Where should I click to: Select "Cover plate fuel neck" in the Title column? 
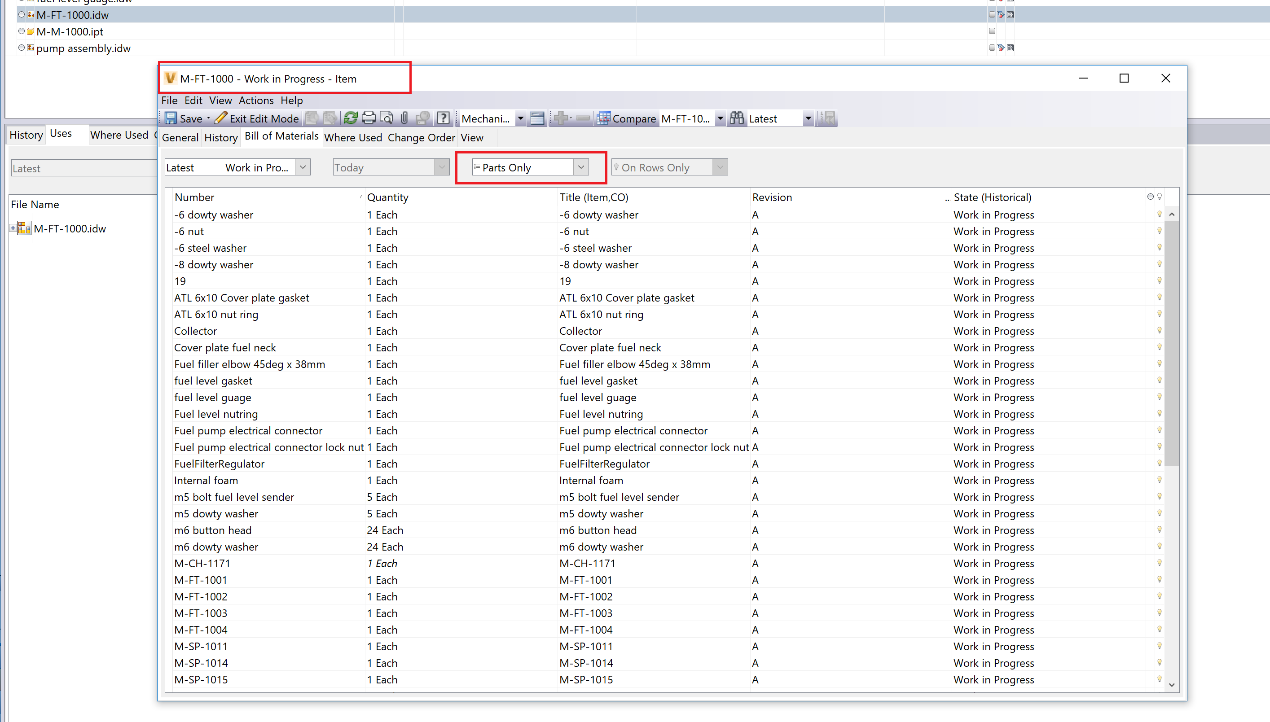point(610,348)
